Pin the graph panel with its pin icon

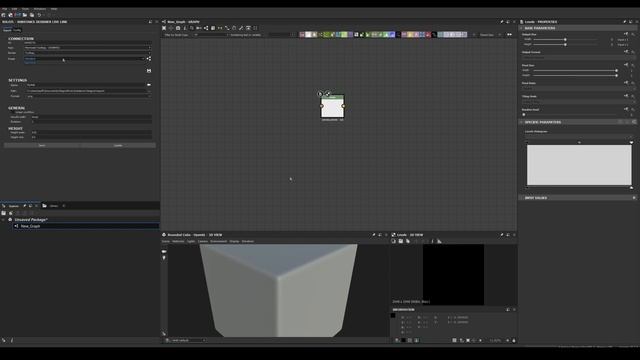[502, 22]
